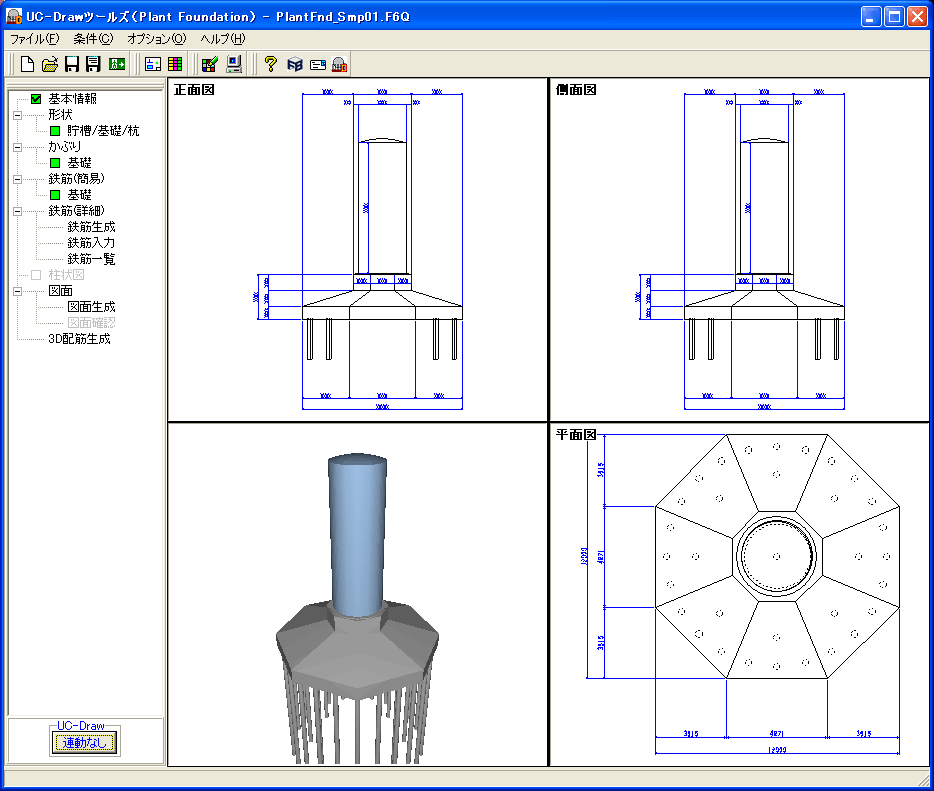
Task: Collapse the 鉄筋(詳細) tree node
Action: pyautogui.click(x=18, y=211)
